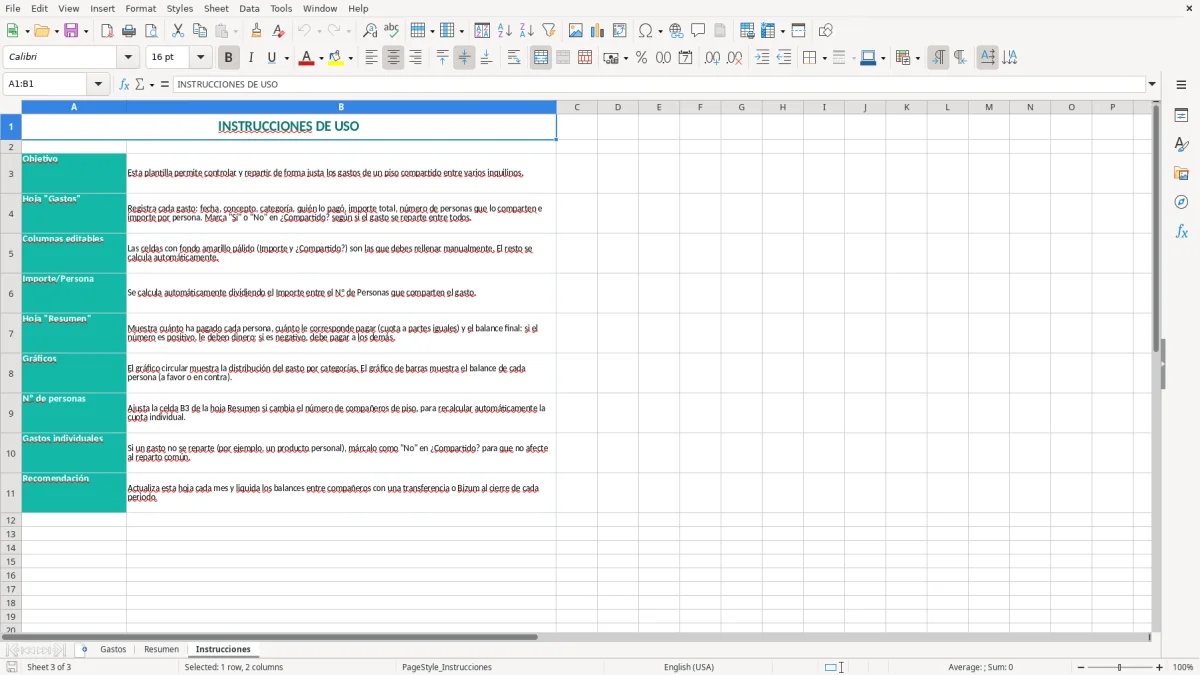Open Find & Replace

pos(370,31)
